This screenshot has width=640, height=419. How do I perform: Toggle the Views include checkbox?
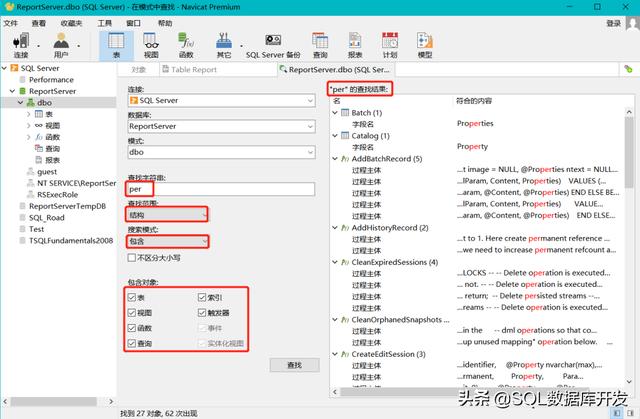pos(131,313)
